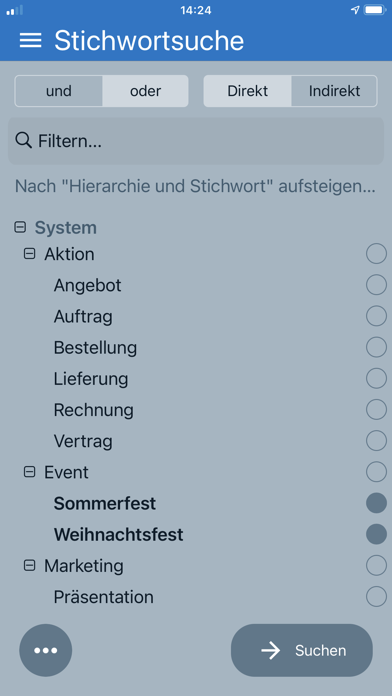This screenshot has height=696, width=392.
Task: Open the hamburger menu icon
Action: pos(31,40)
